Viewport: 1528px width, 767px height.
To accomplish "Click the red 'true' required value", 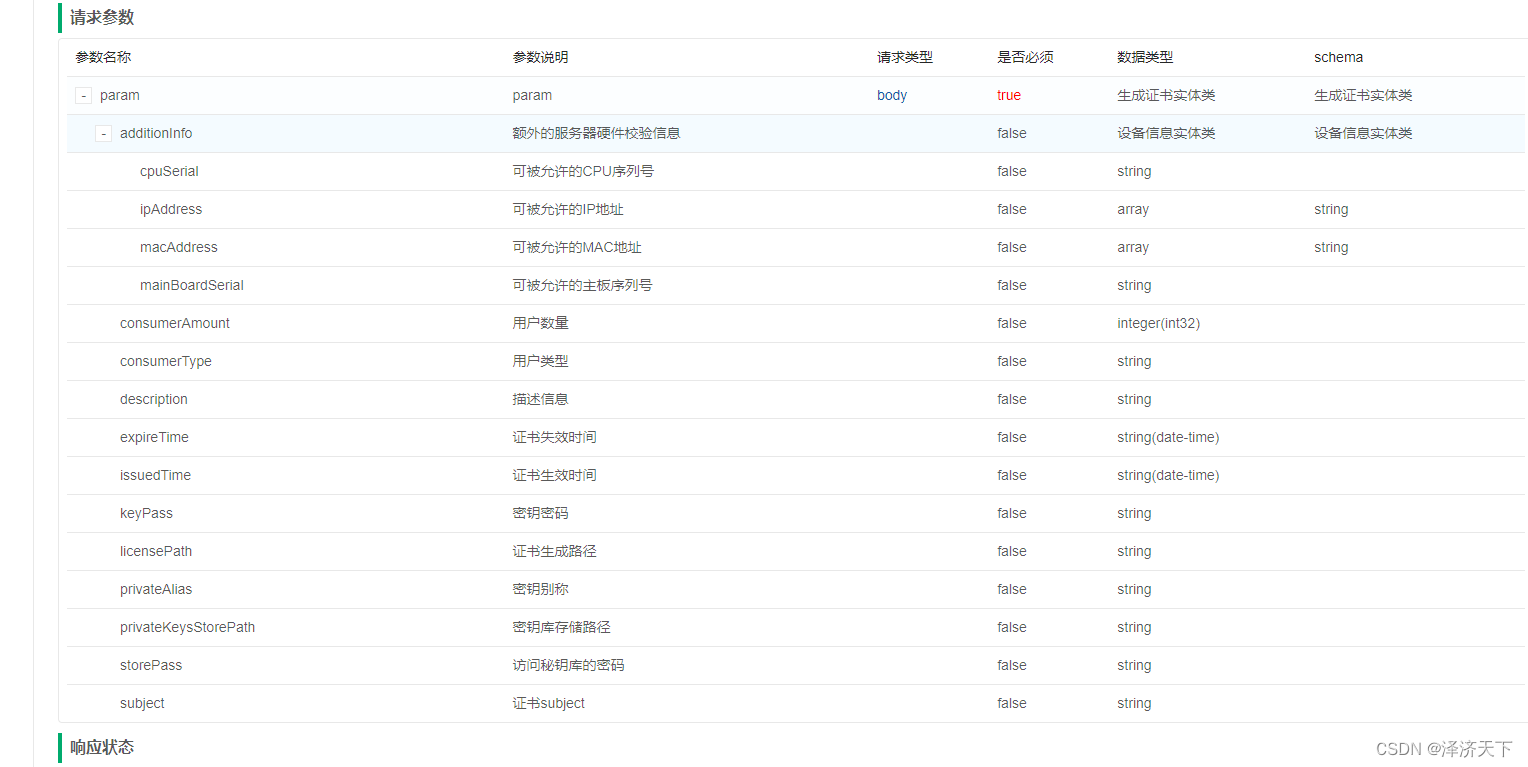I will tap(1009, 96).
